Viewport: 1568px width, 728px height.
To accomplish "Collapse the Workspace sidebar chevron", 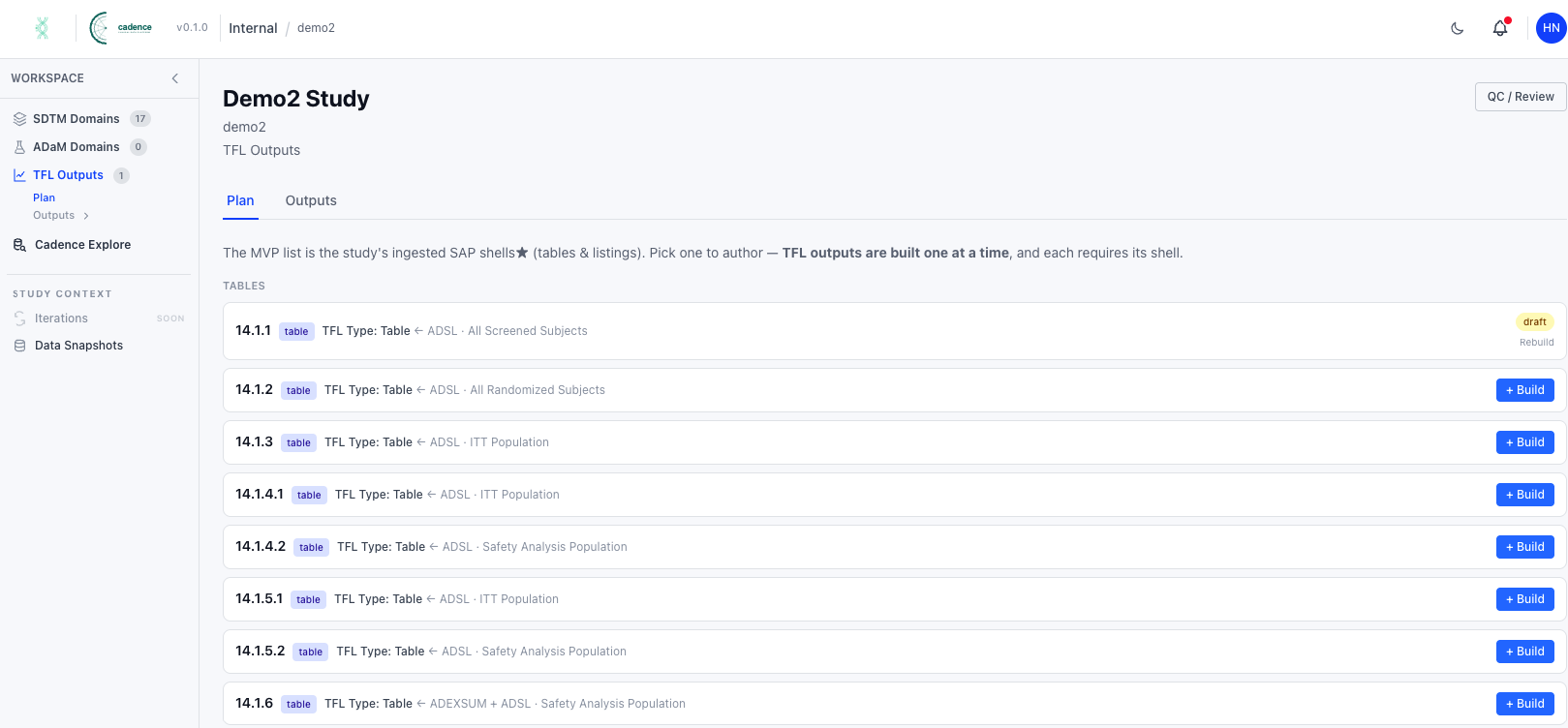I will pyautogui.click(x=175, y=78).
